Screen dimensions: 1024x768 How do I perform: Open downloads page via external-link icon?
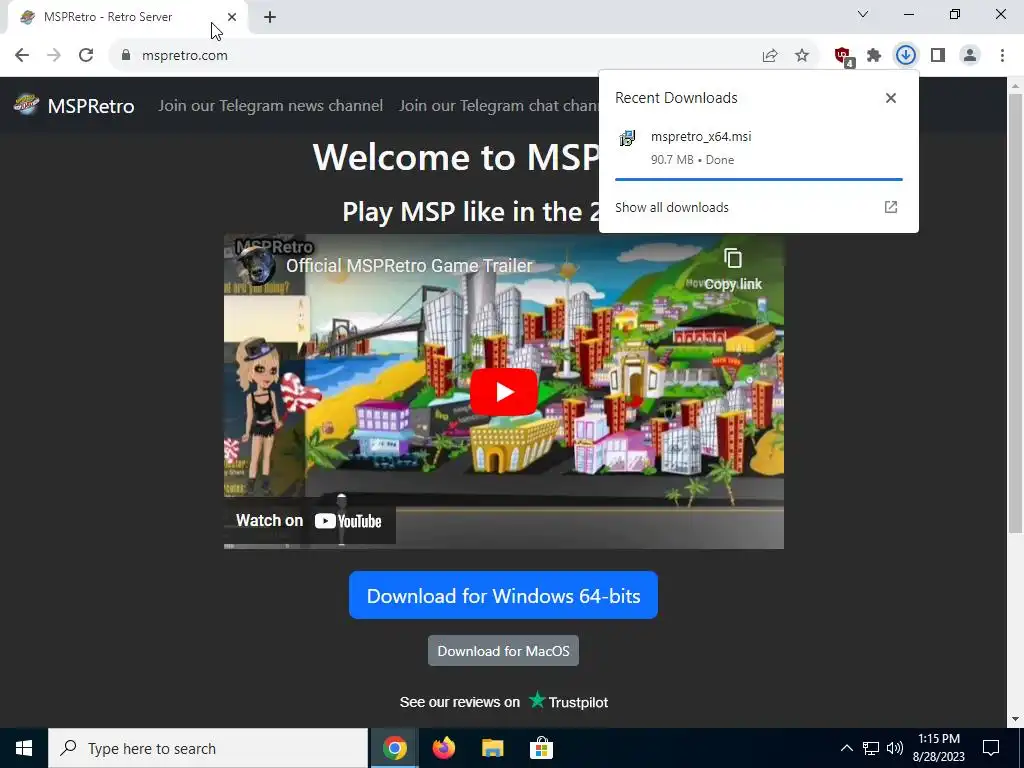(891, 207)
